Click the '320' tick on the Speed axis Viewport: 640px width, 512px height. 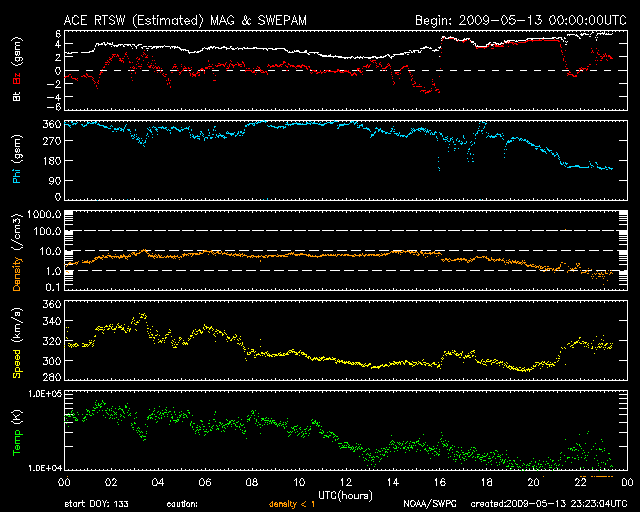[x=52, y=341]
